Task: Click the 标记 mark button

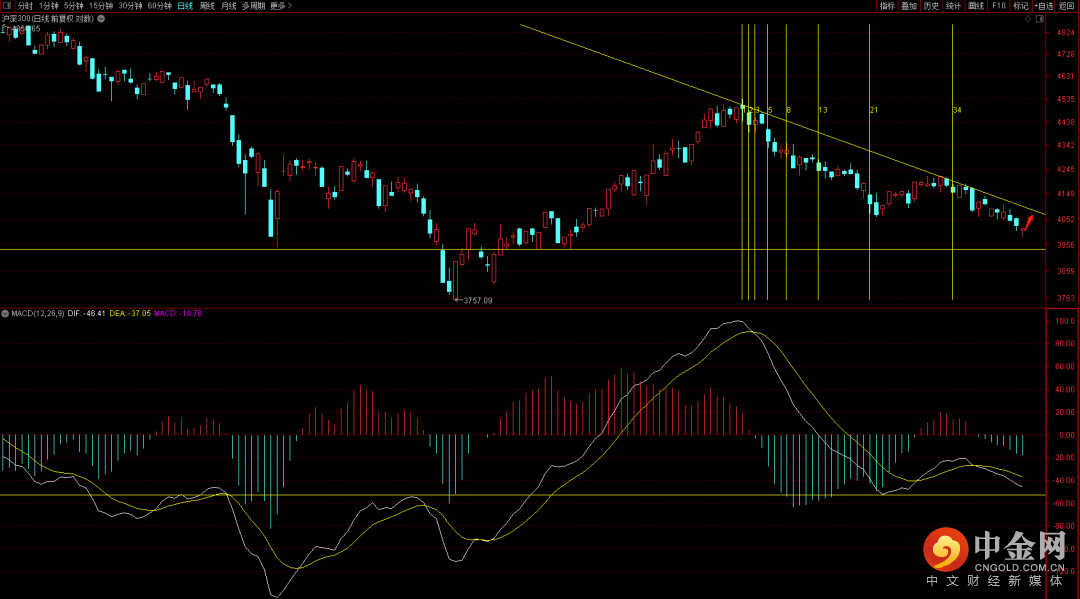Action: click(1021, 6)
